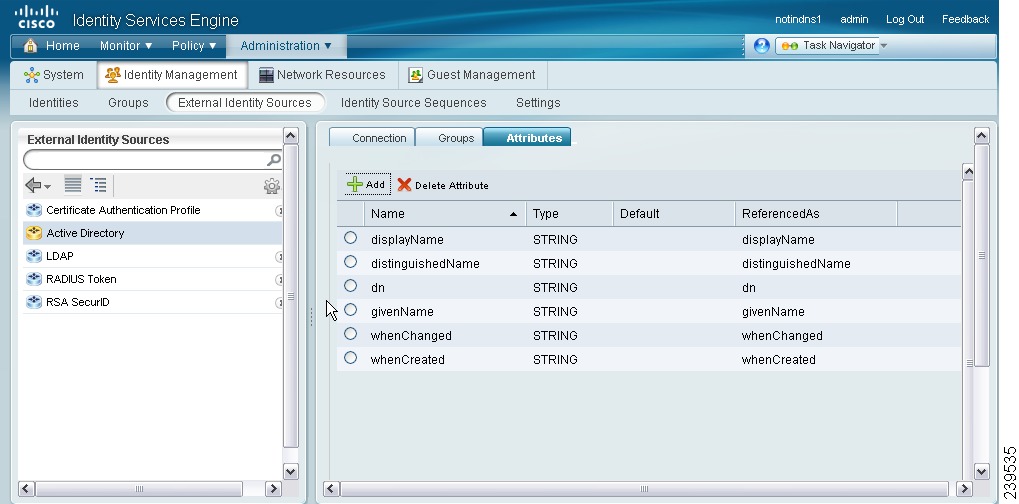
Task: Open the Groups submenu under Identity Management
Action: (x=128, y=103)
